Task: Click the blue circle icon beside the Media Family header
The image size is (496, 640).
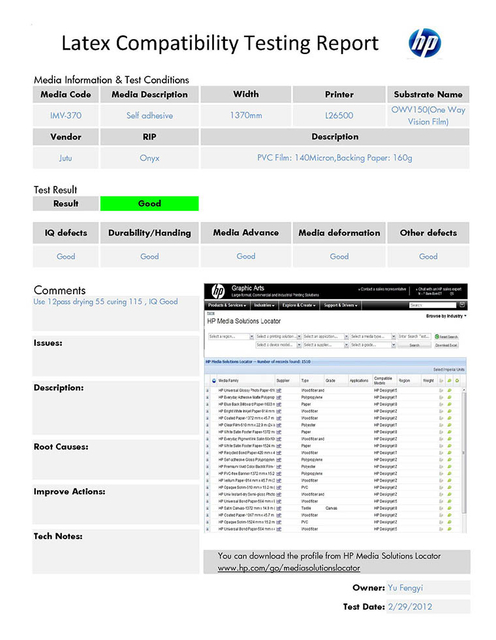Action: click(x=214, y=380)
